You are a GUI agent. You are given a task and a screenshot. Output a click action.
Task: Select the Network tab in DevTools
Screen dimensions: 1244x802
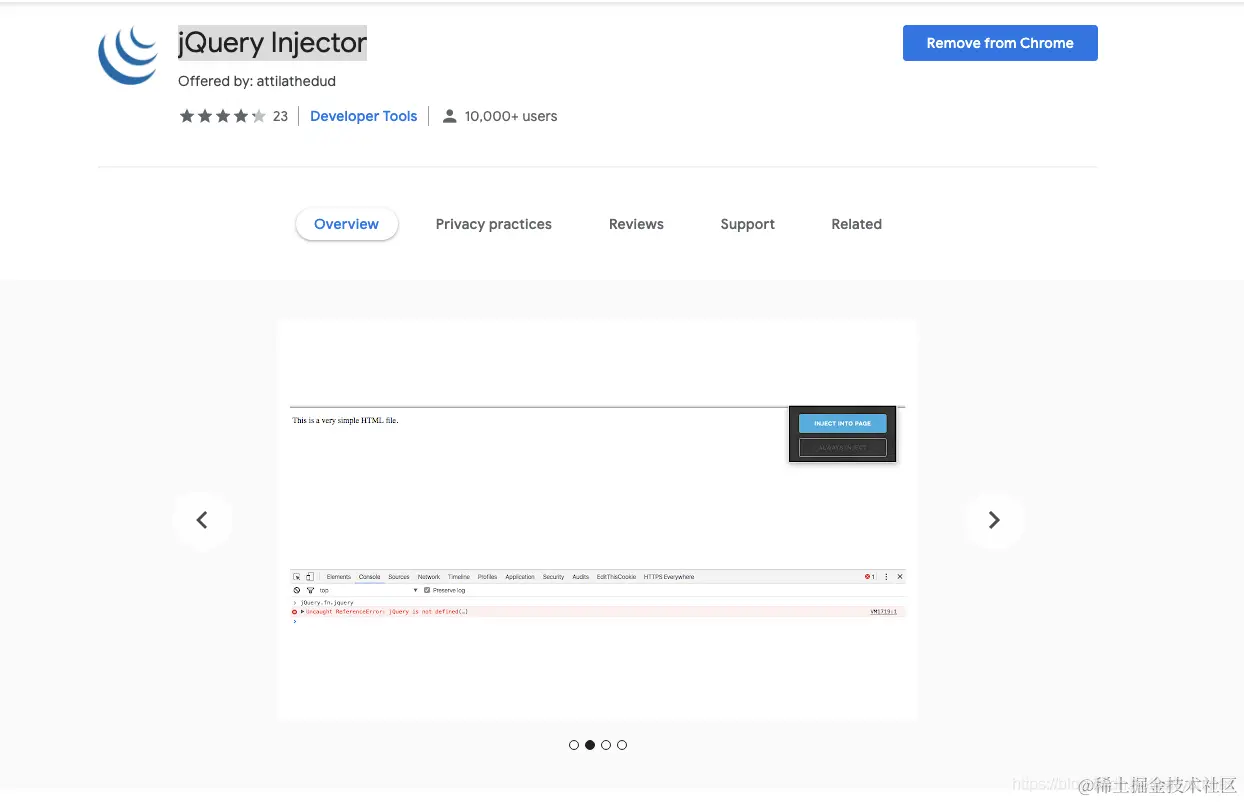[x=429, y=577]
